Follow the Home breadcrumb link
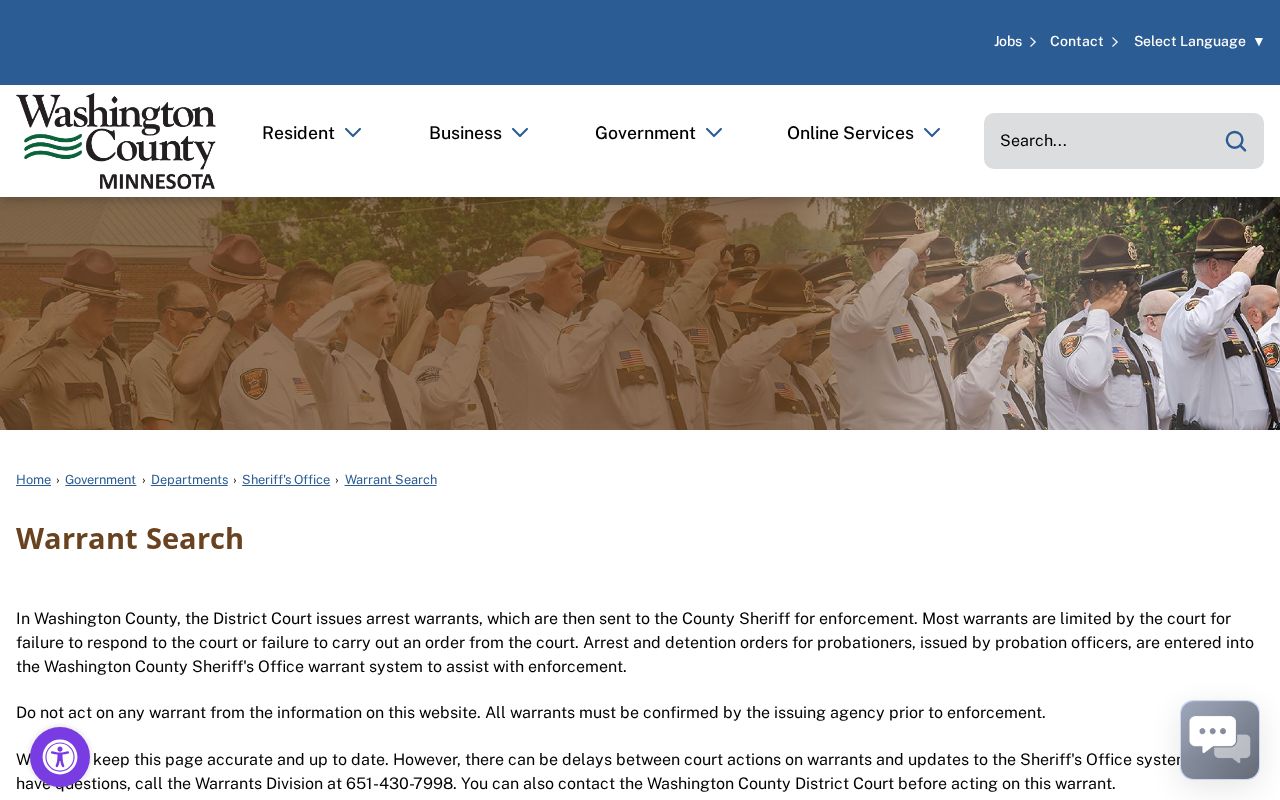 [33, 480]
